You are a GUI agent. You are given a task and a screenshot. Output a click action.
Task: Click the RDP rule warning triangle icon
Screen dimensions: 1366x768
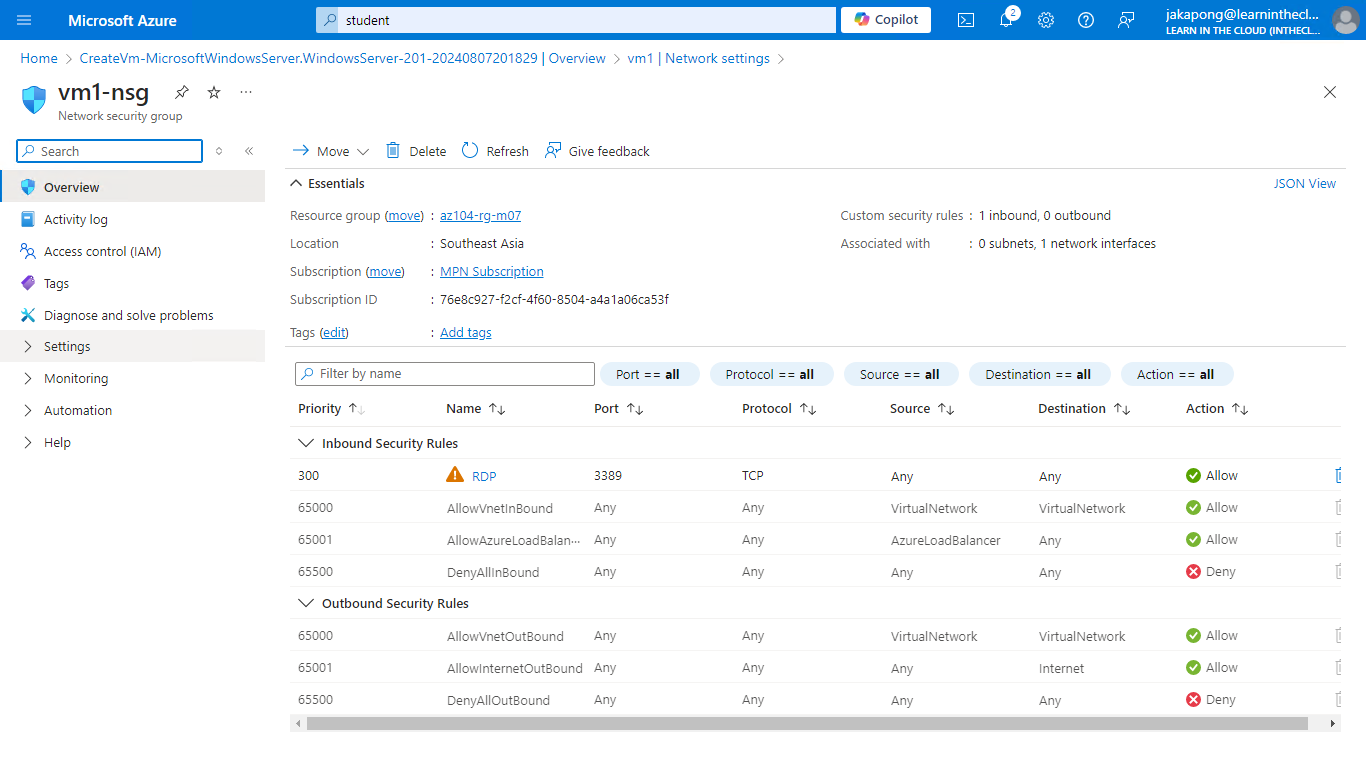click(x=455, y=475)
